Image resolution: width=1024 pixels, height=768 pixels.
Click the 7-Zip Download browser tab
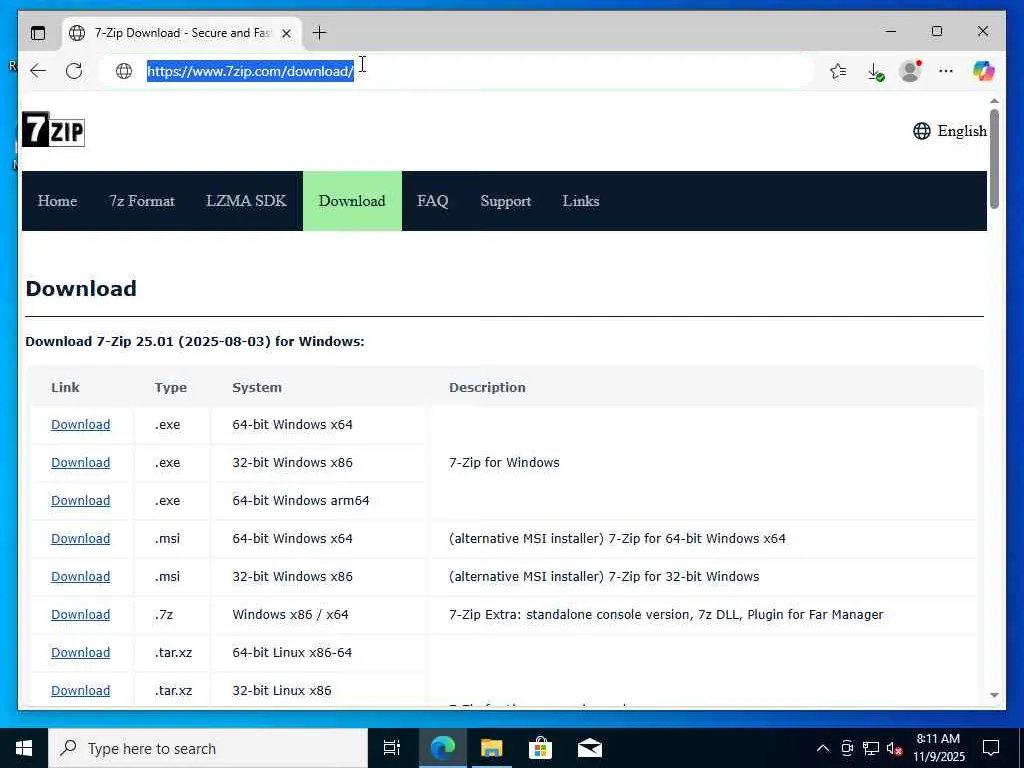pyautogui.click(x=183, y=33)
